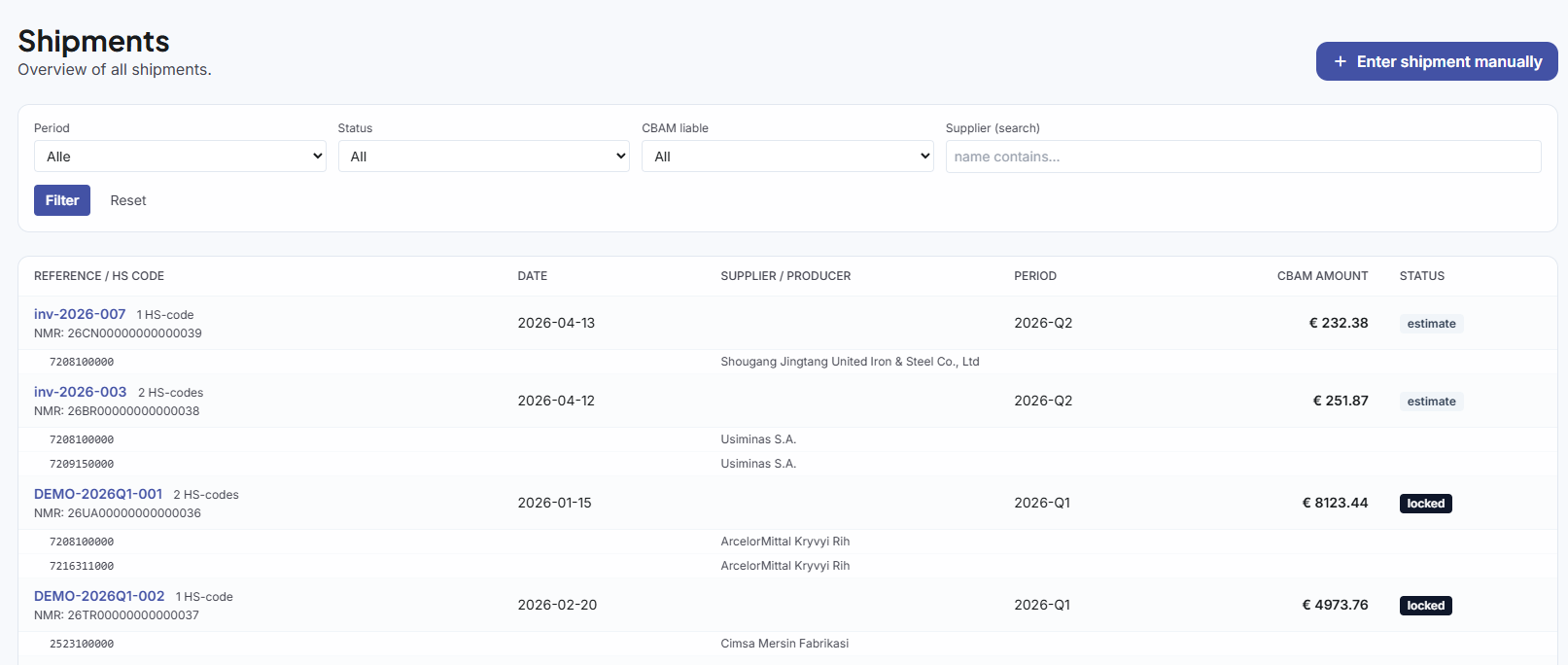Select the Cimsa Mersin Fabrikasi supplier row
1568x665 pixels.
point(784,644)
